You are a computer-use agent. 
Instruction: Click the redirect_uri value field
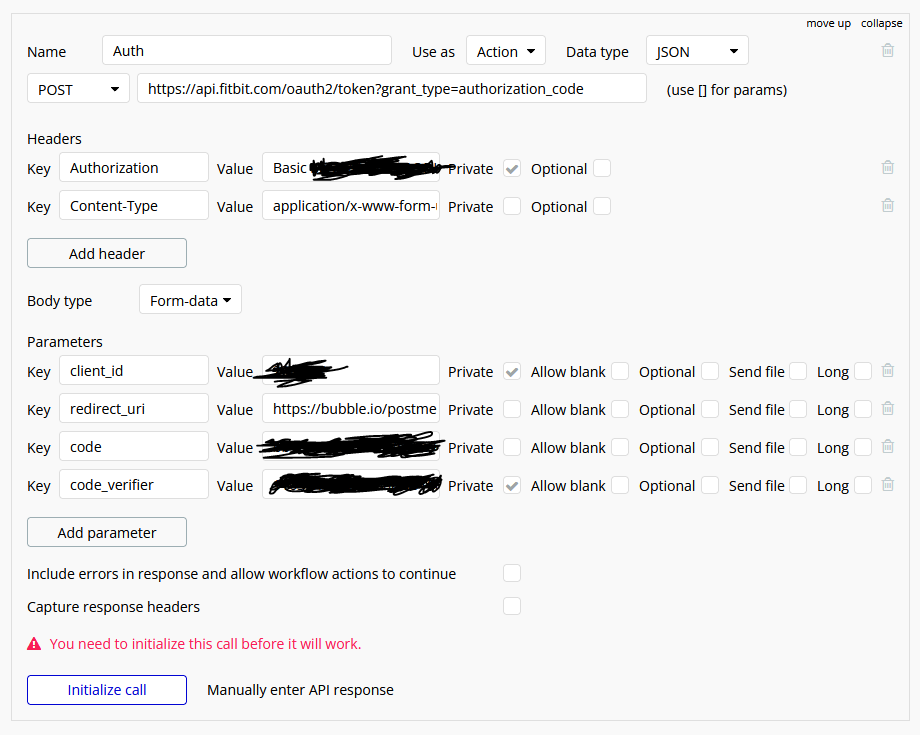click(x=351, y=408)
